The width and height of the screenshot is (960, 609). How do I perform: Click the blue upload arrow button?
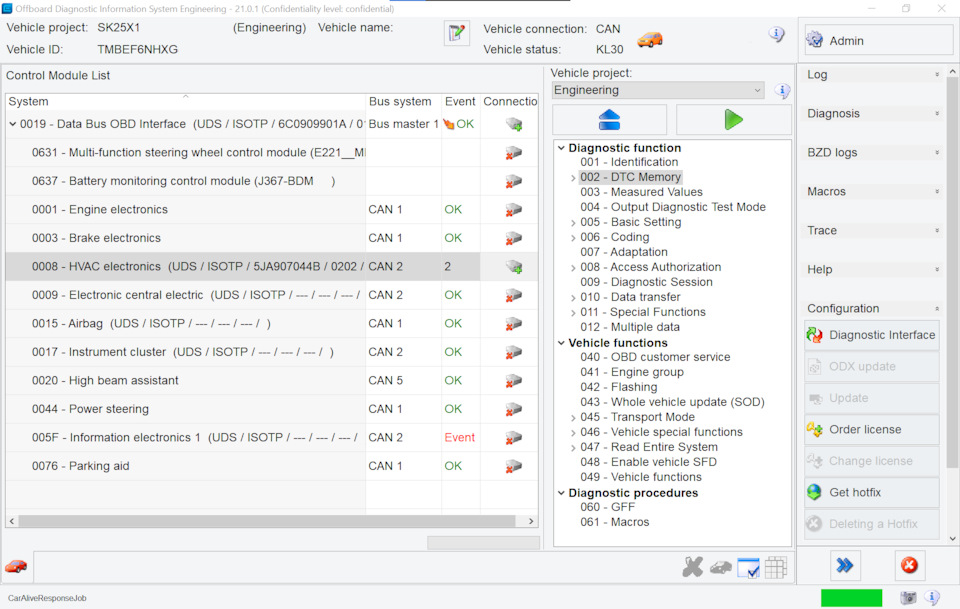(609, 119)
